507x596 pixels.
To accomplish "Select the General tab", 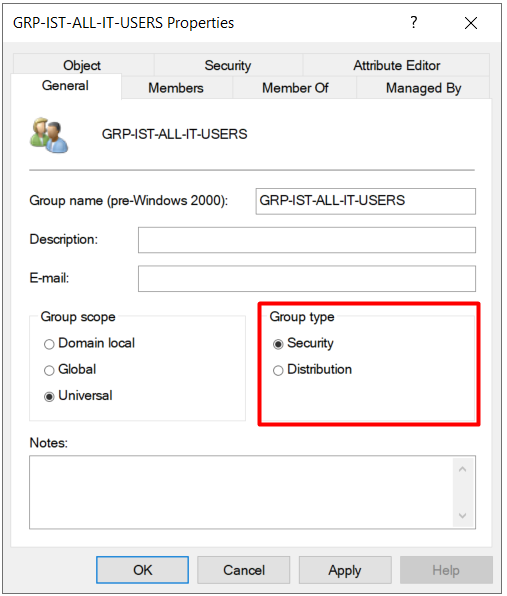I will tap(66, 86).
